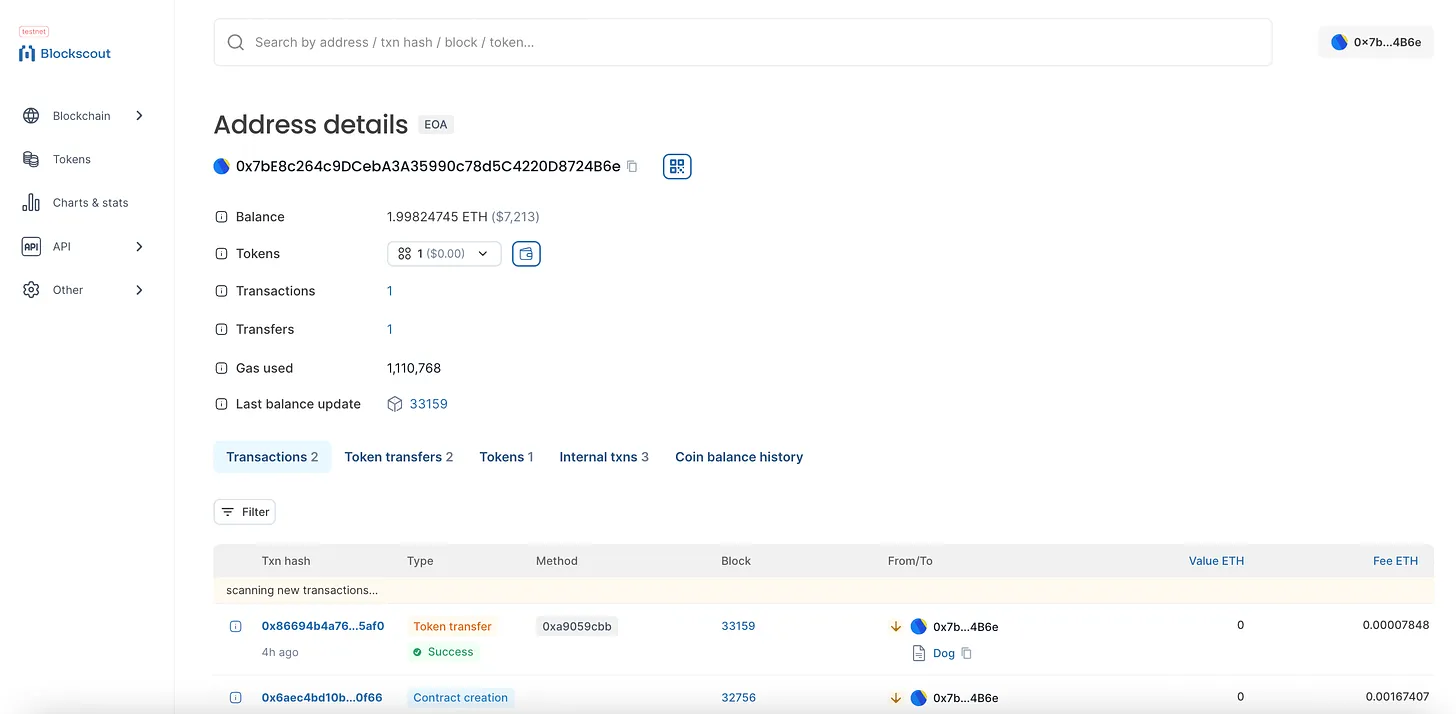Click the Balance info icon
The image size is (1456, 714).
[x=221, y=217]
